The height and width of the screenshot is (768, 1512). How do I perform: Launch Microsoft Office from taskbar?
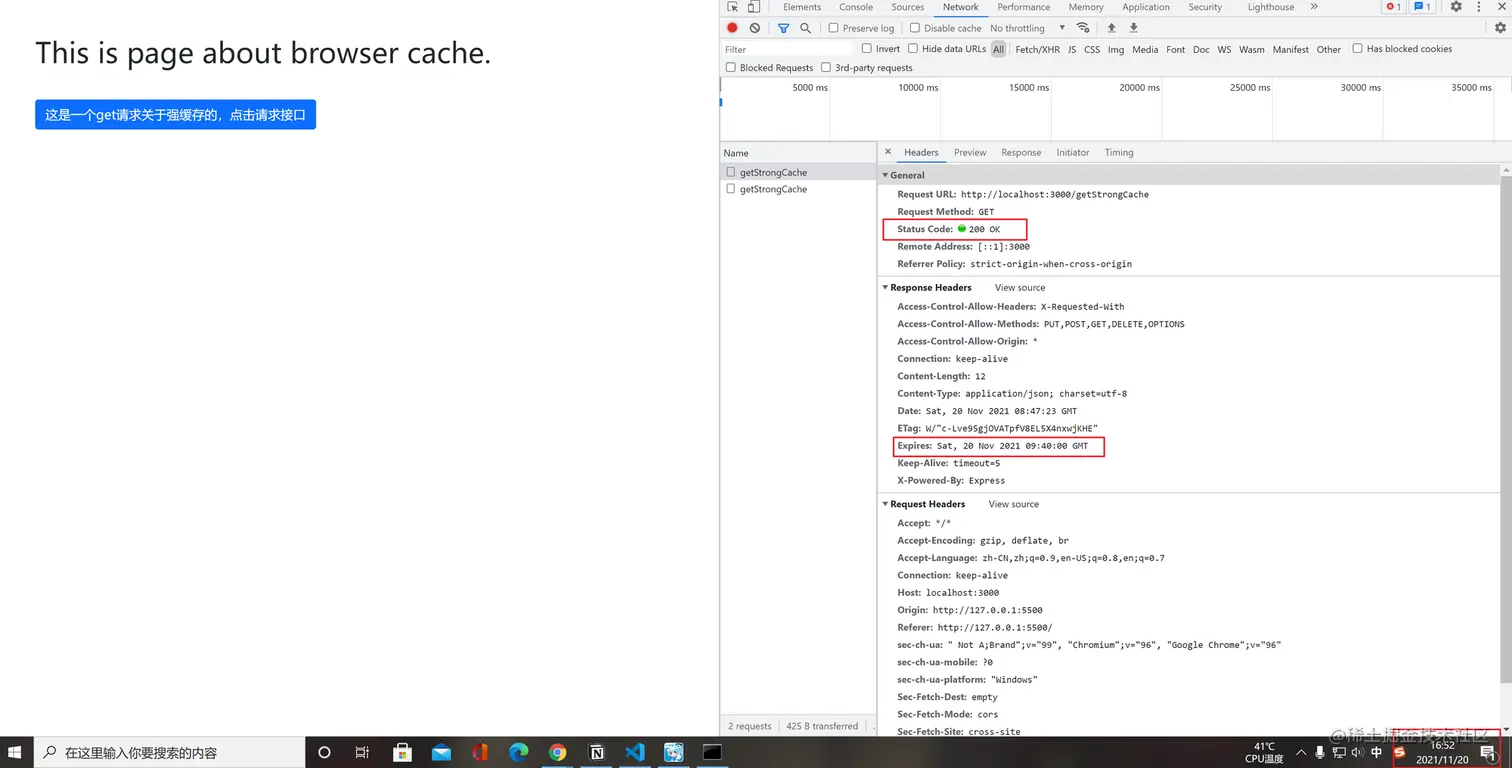pos(480,752)
